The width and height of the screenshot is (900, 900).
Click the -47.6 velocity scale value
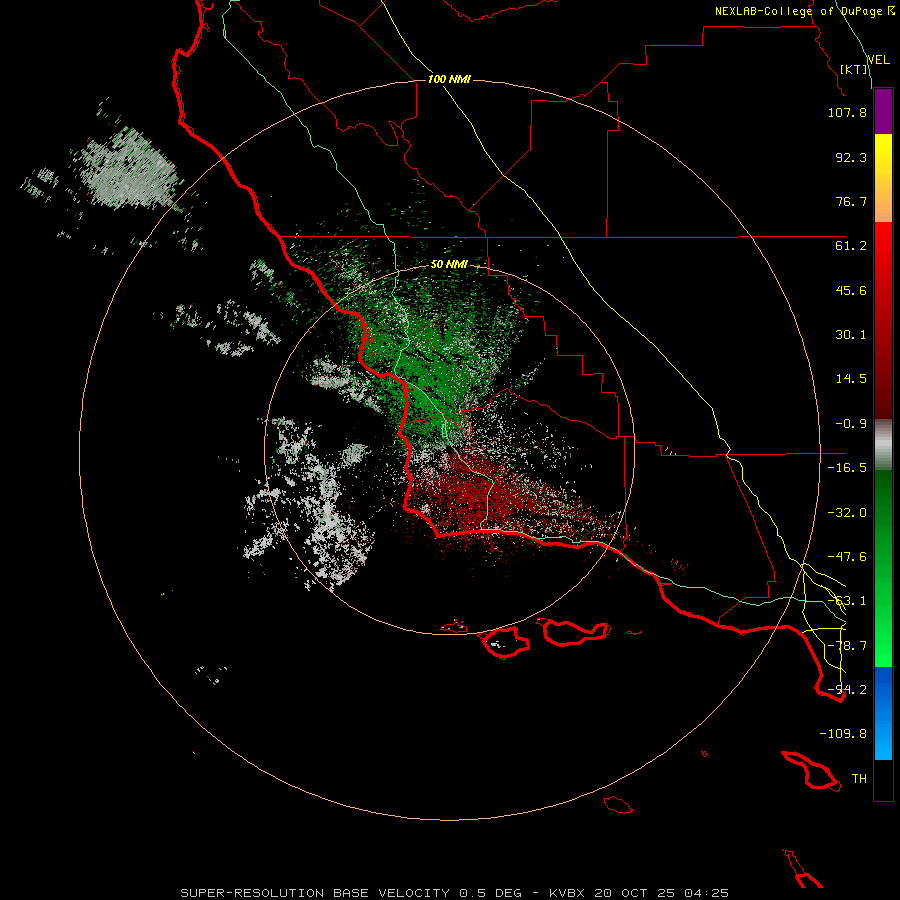tap(847, 557)
